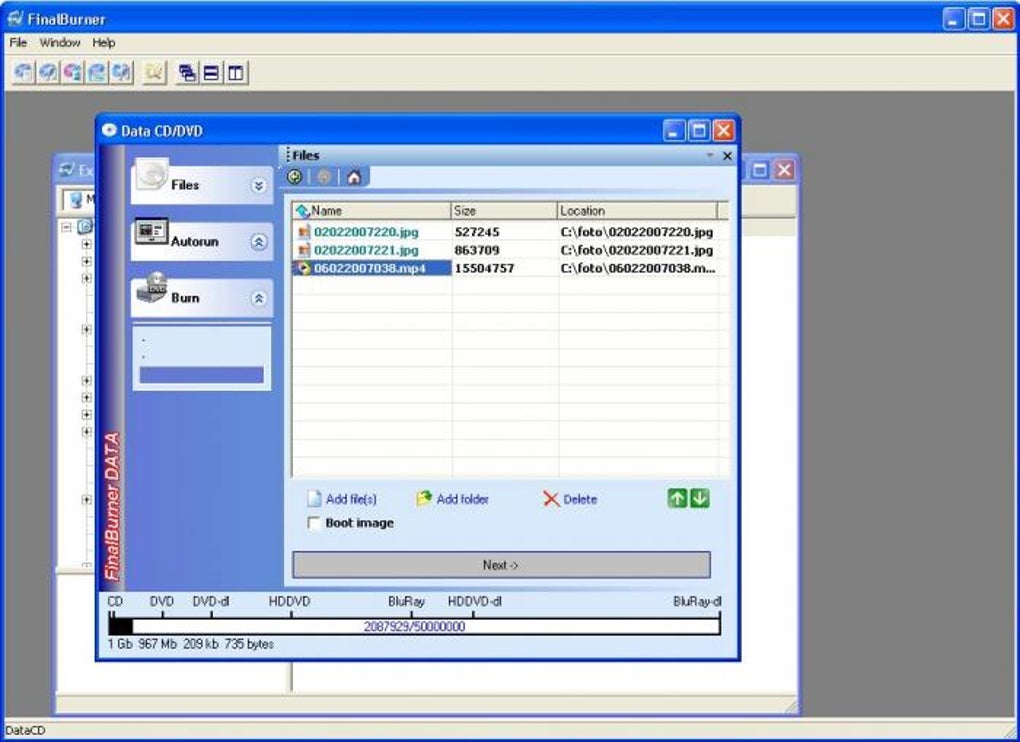Move selected file down with green arrow
Image resolution: width=1020 pixels, height=742 pixels.
pos(699,499)
